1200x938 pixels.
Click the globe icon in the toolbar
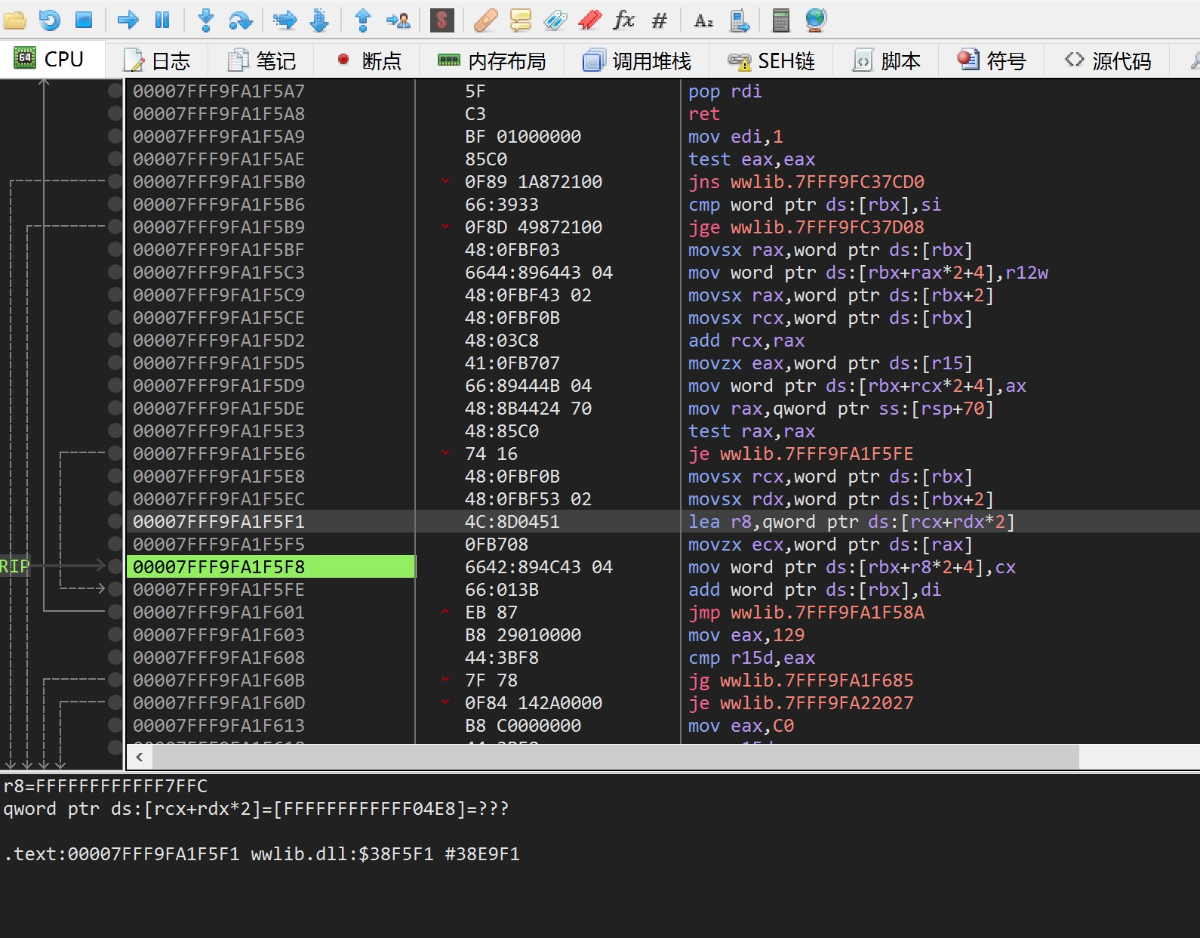[815, 19]
